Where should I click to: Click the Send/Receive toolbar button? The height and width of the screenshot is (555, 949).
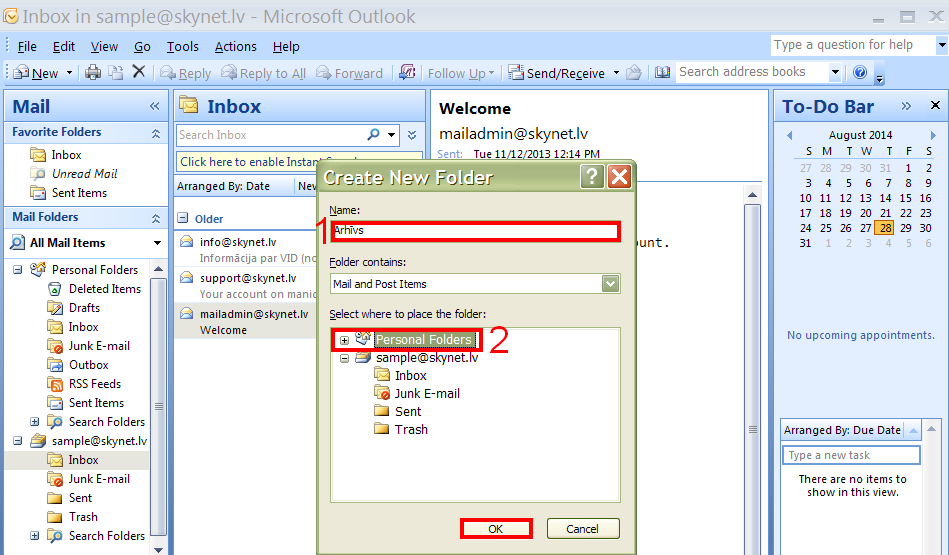click(x=557, y=73)
